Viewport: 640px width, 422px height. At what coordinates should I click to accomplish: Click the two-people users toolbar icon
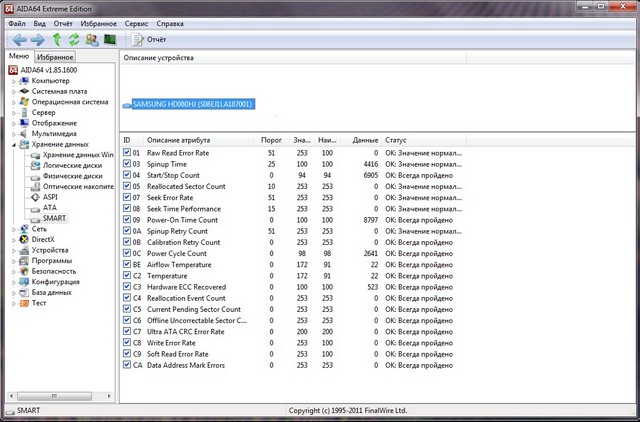point(92,40)
